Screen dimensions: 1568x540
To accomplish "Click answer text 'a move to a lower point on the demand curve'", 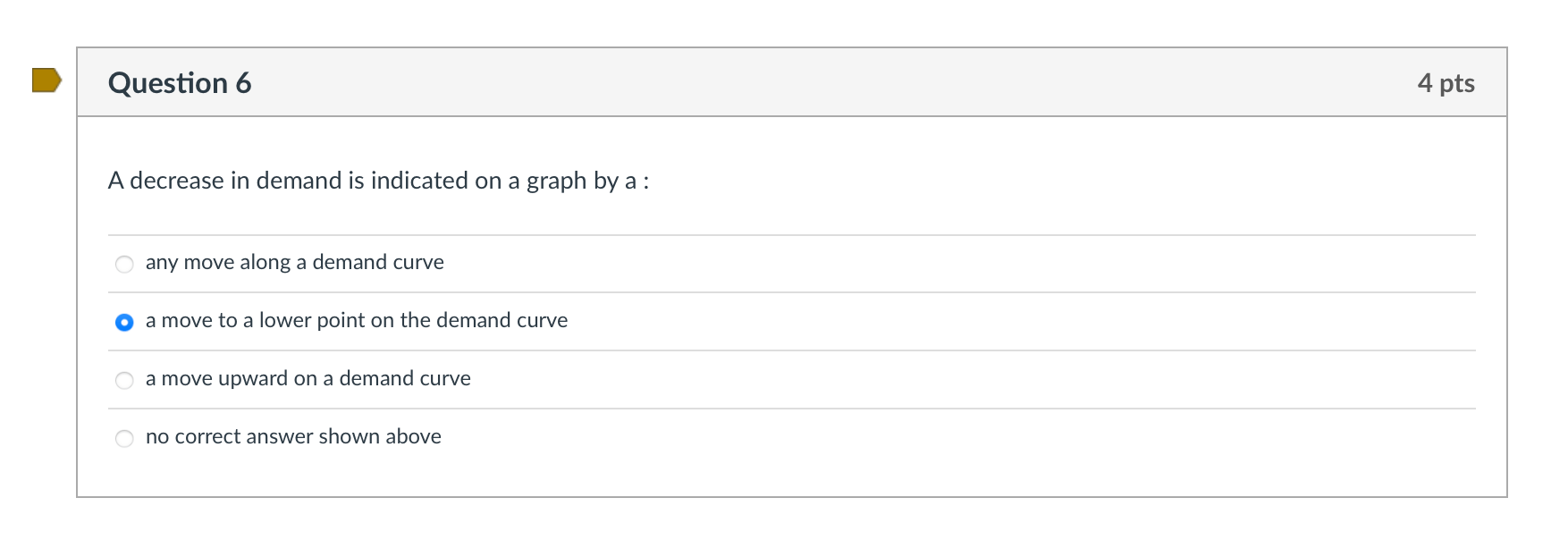I will click(356, 320).
